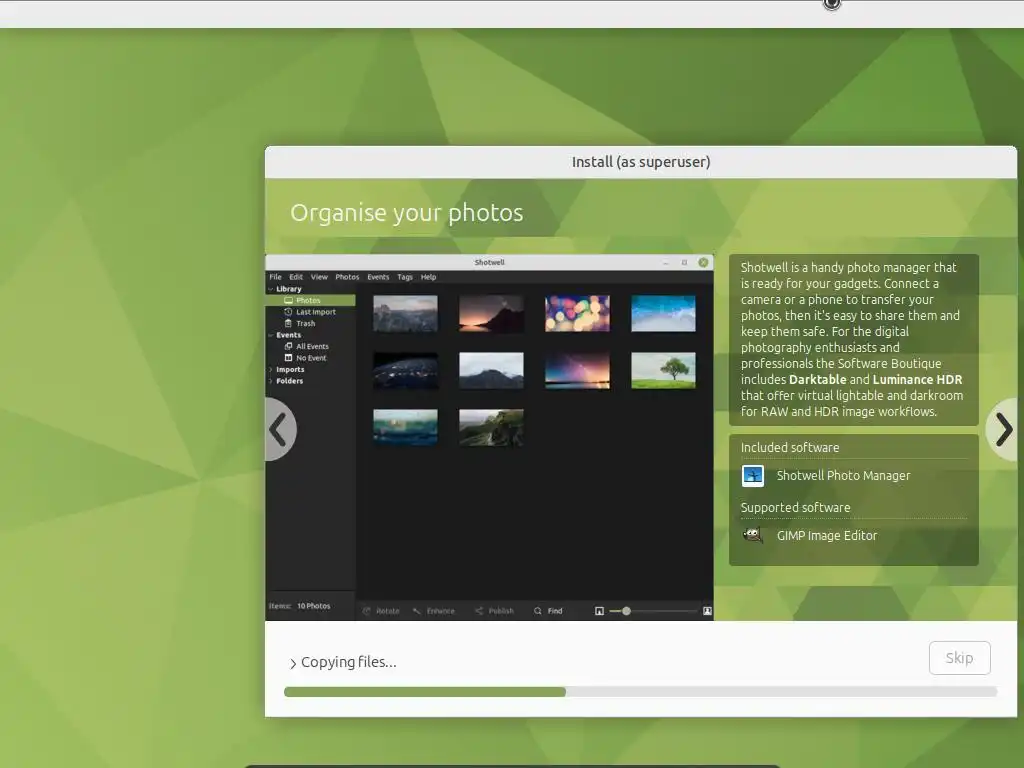Click the 'Included software' heading
The height and width of the screenshot is (768, 1024).
[790, 447]
